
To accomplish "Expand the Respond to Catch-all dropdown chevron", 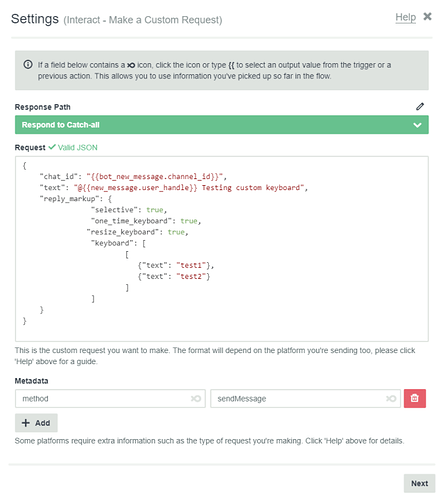I will (417, 125).
